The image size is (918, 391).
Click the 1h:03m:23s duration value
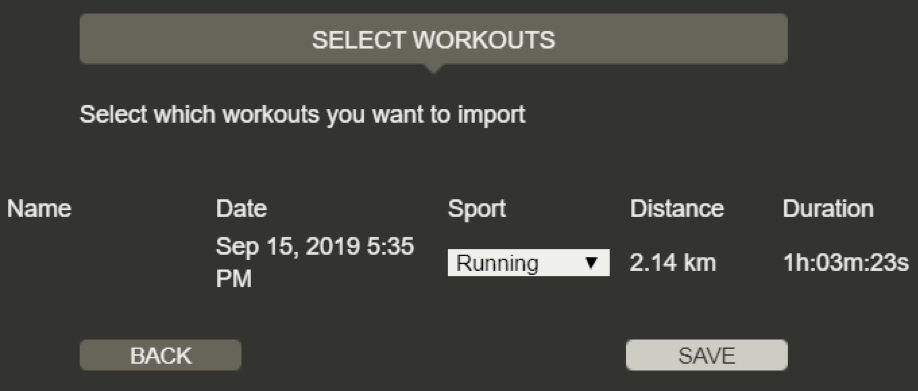point(846,263)
